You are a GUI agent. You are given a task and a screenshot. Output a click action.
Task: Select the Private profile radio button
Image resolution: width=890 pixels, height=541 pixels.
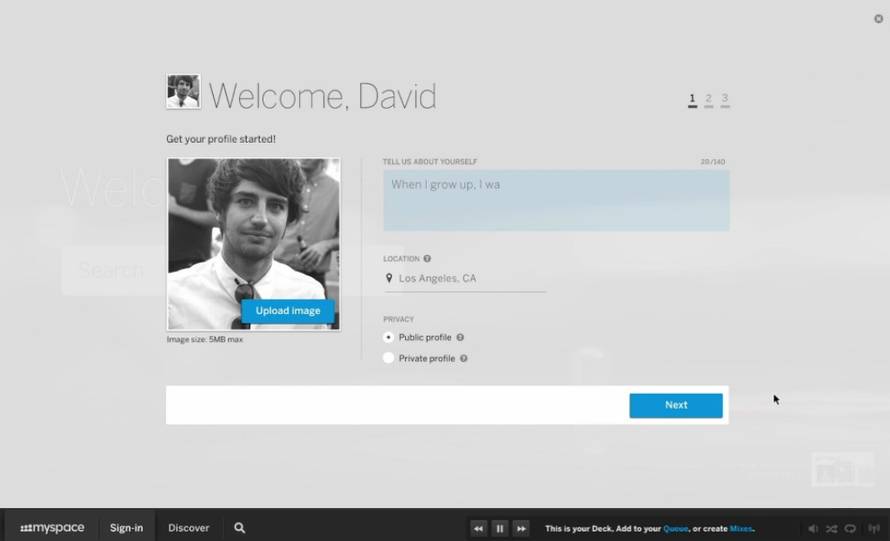click(x=388, y=358)
